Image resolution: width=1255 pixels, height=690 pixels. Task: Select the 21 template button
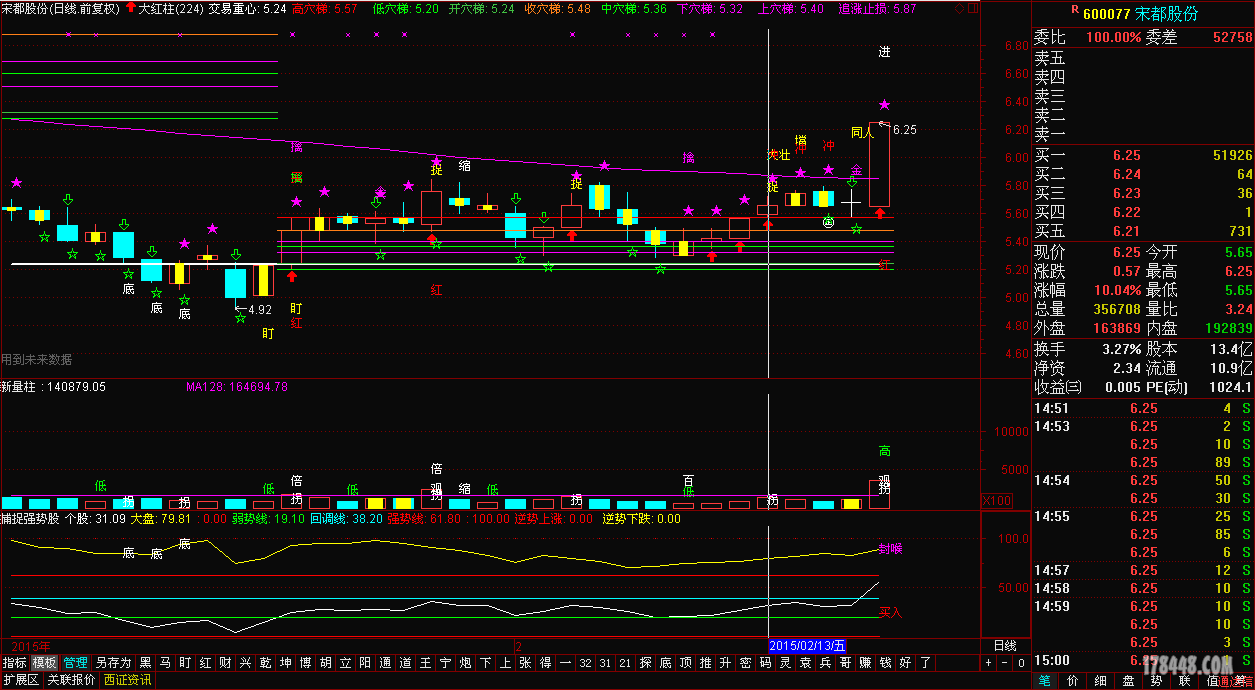point(625,662)
